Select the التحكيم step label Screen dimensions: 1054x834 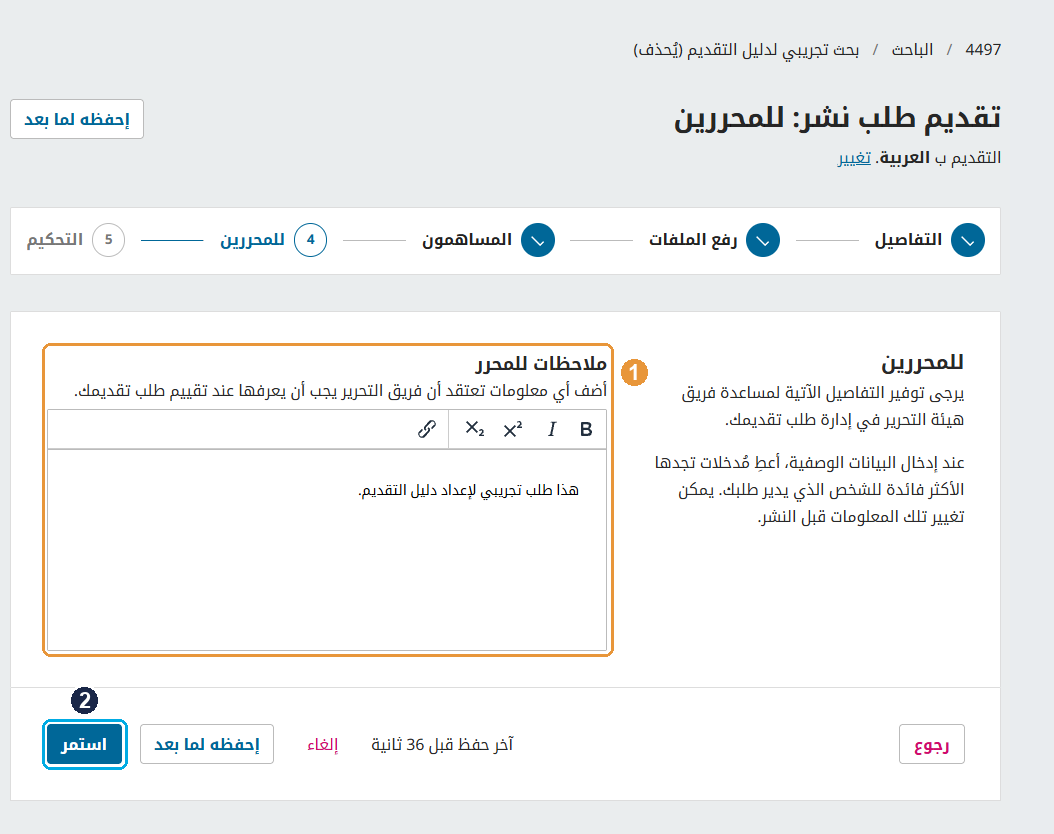click(x=54, y=240)
